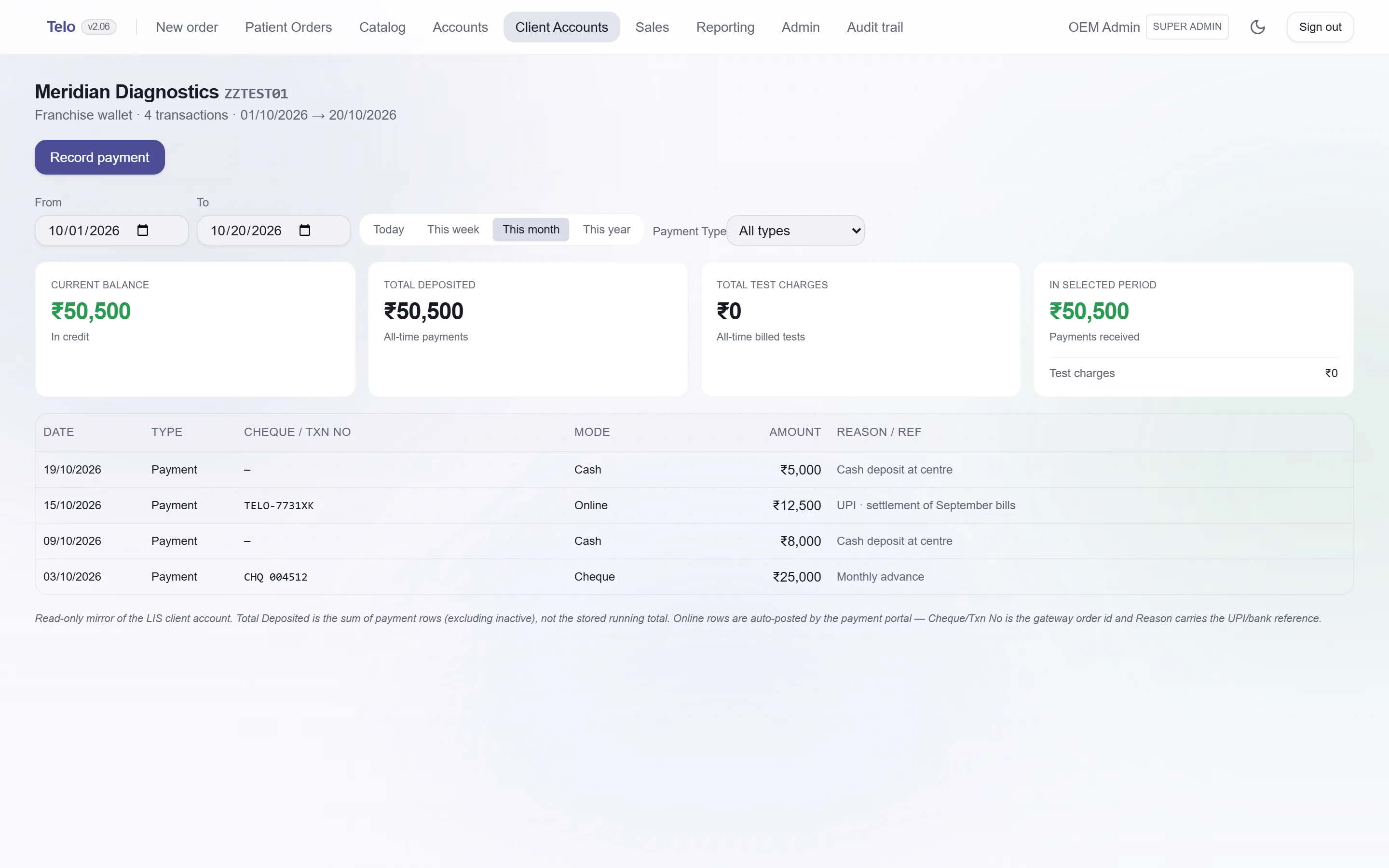
Task: Click the DATE column header
Action: [58, 432]
